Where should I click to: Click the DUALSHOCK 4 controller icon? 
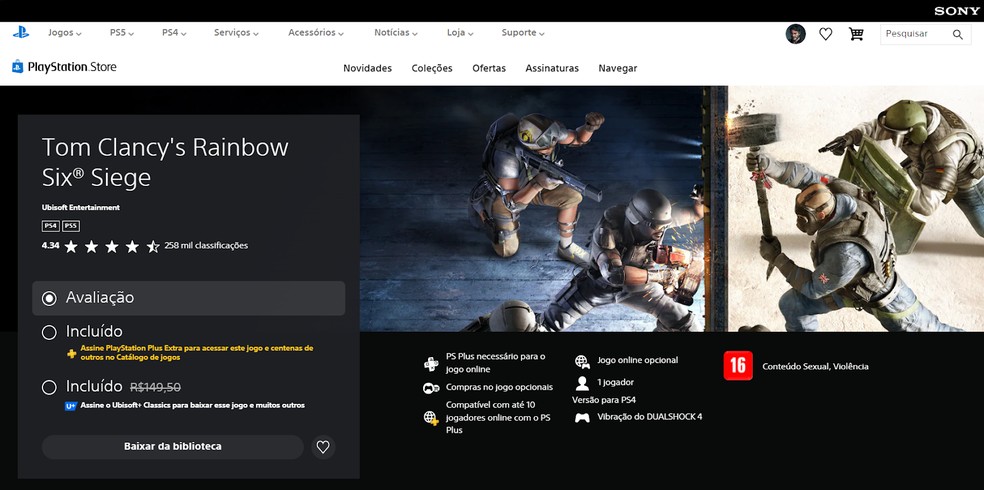pos(582,417)
